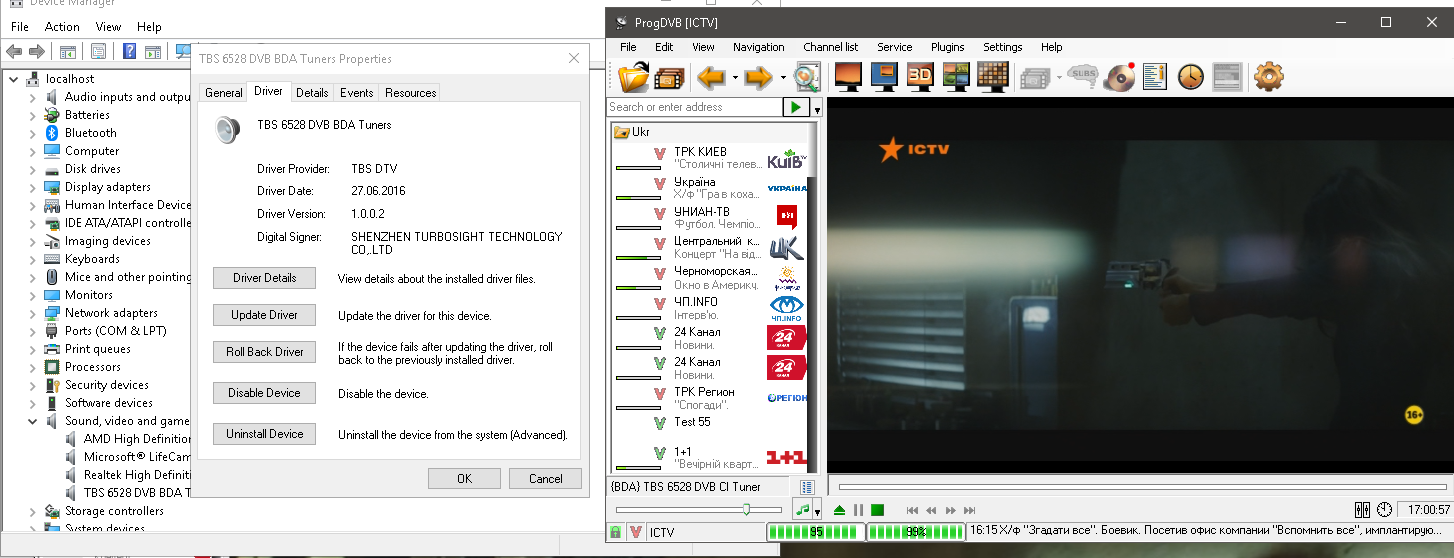Switch to the Resources tab in TBS Properties
Viewport: 1454px width, 558px height.
pos(411,93)
